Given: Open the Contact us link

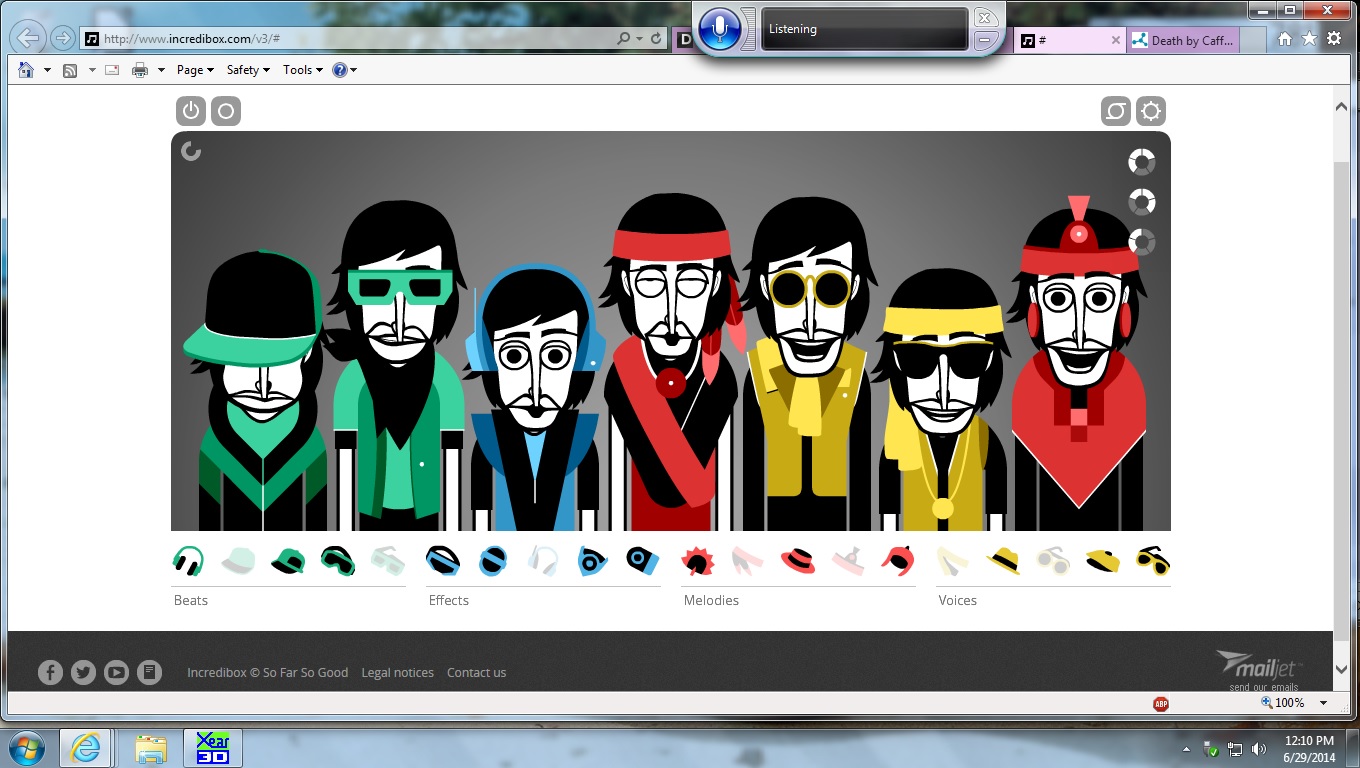Looking at the screenshot, I should pos(476,672).
